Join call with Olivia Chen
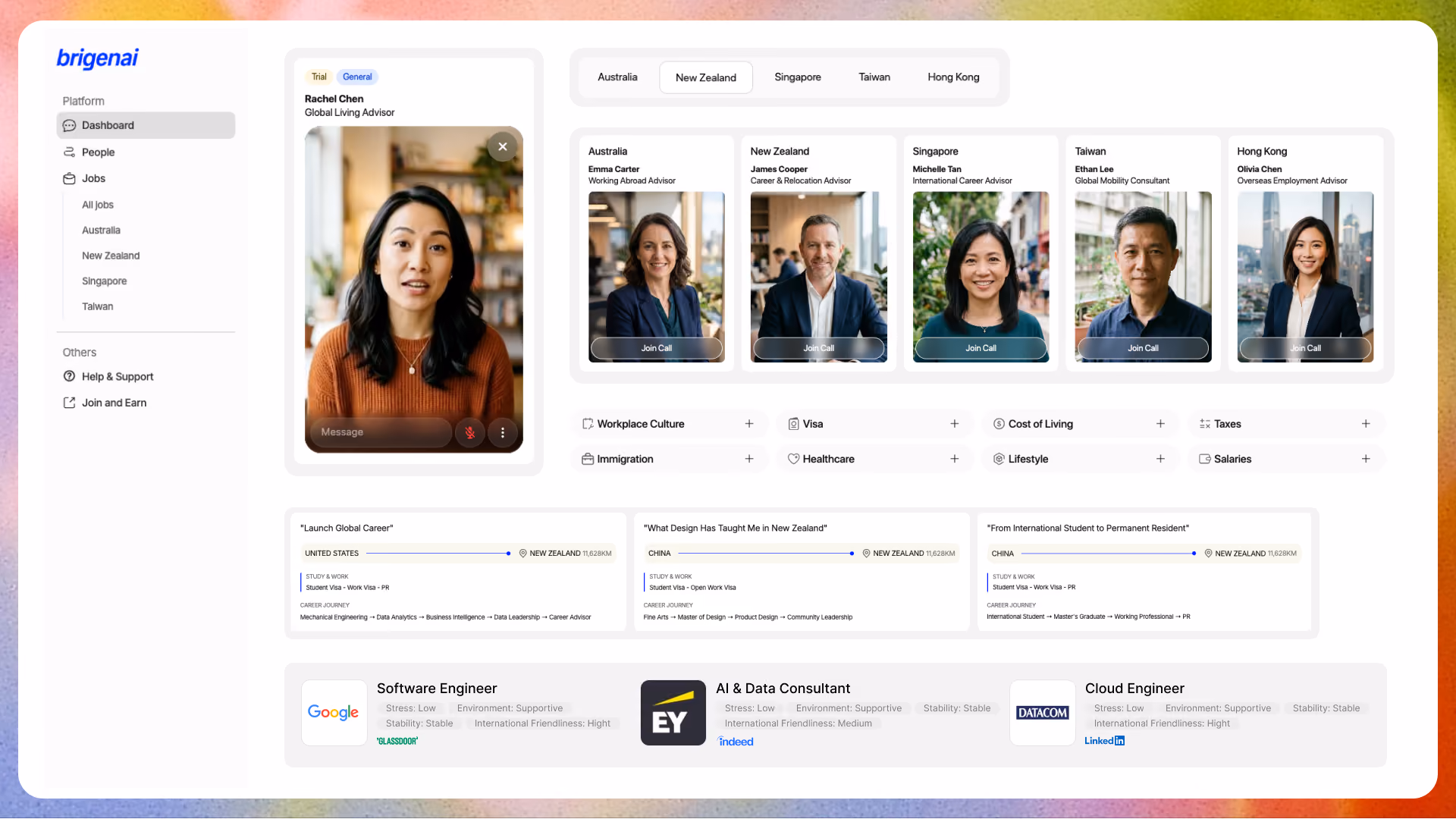This screenshot has width=1456, height=819. tap(1306, 348)
